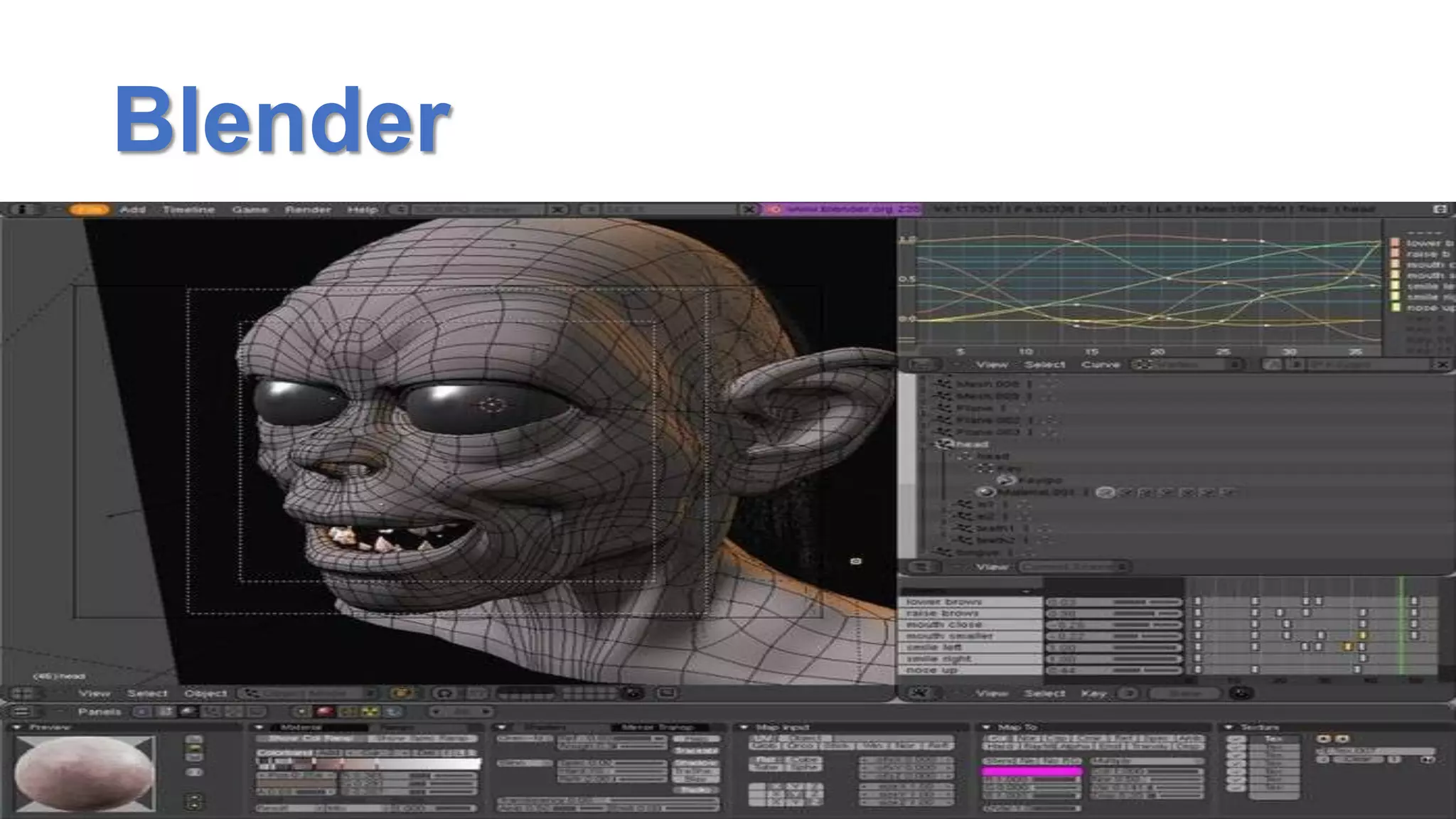Click the buttons window type icon beside Panels
Screen dimensions: 1456x819
point(22,712)
